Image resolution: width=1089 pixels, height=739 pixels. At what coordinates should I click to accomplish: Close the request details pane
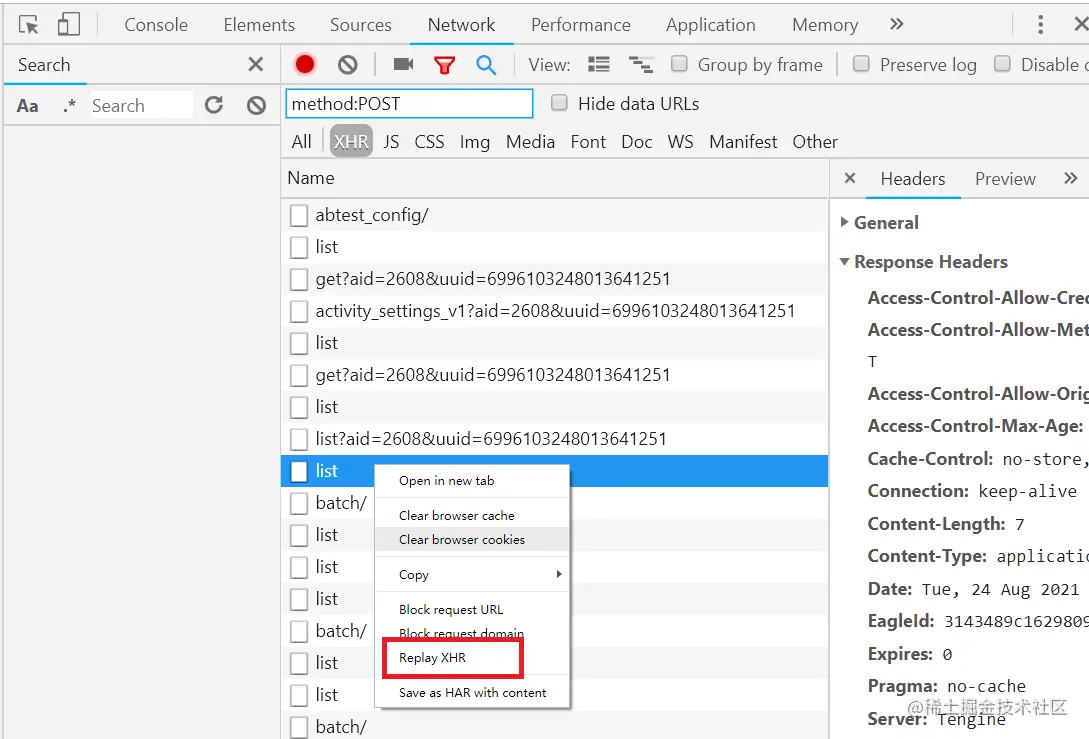click(849, 178)
